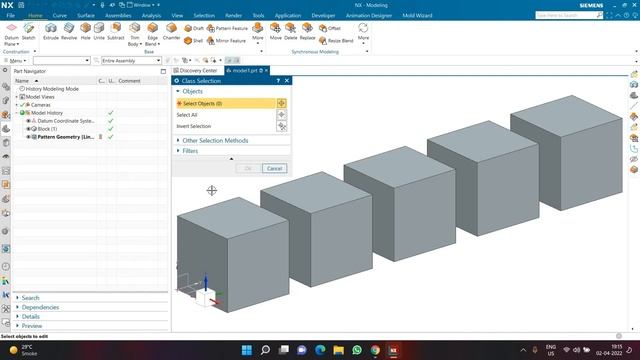Collapse the Objects section
The width and height of the screenshot is (640, 360).
(178, 91)
